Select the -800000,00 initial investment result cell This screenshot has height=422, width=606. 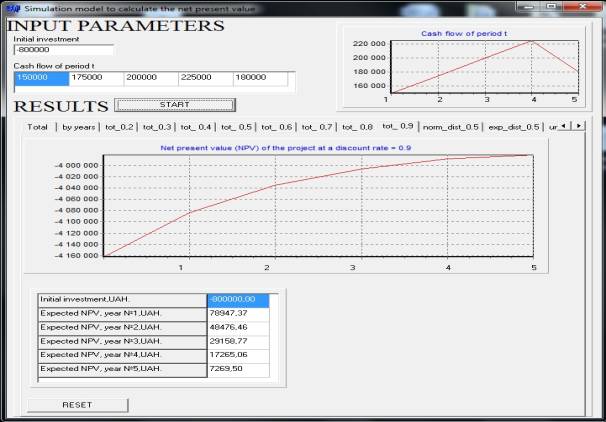238,299
